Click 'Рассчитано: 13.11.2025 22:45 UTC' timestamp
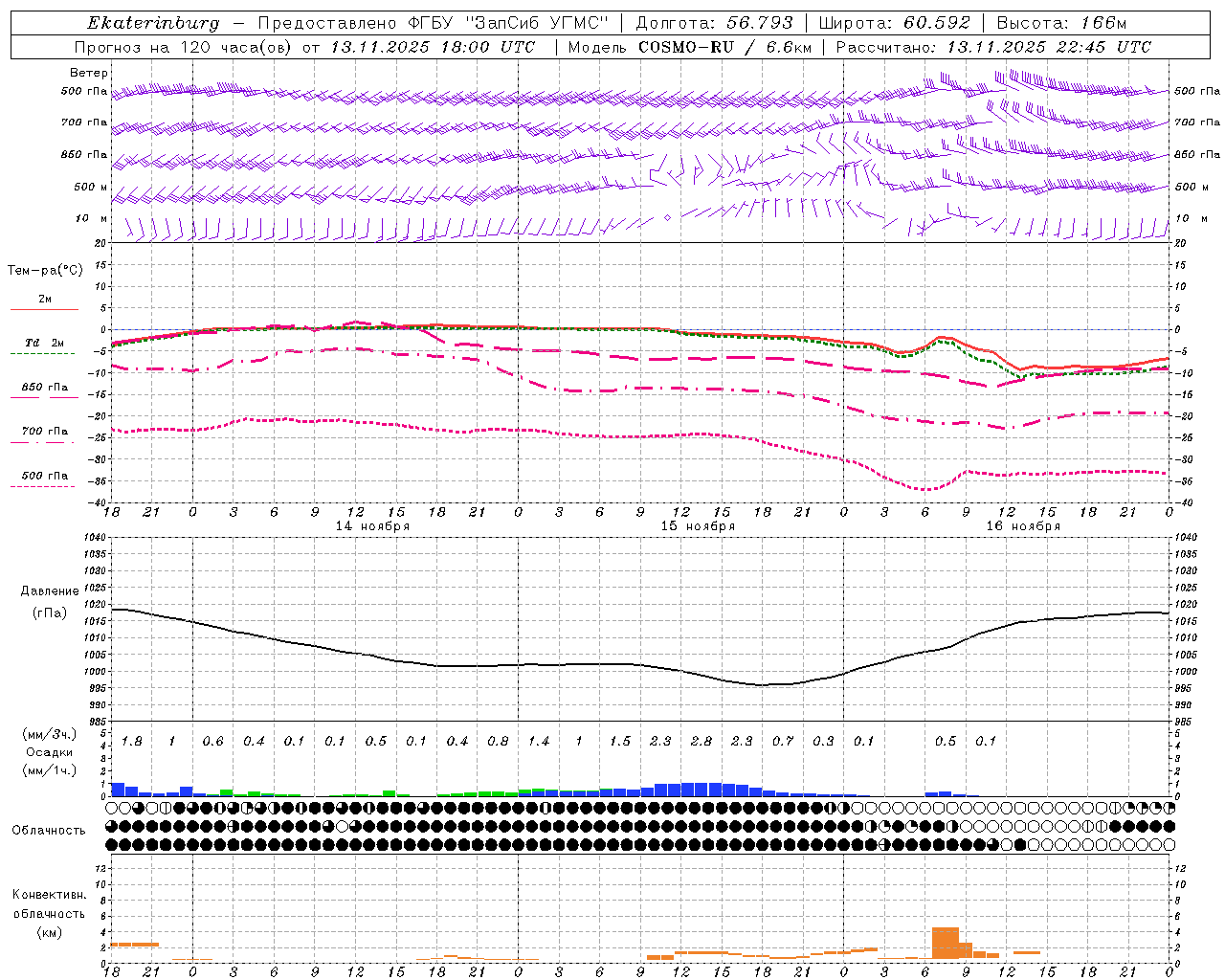The image size is (1225, 980). [993, 47]
